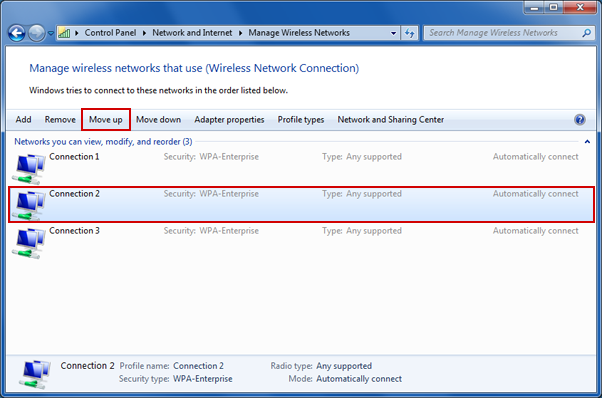Click the search magnifier icon
The width and height of the screenshot is (602, 398).
[x=586, y=33]
